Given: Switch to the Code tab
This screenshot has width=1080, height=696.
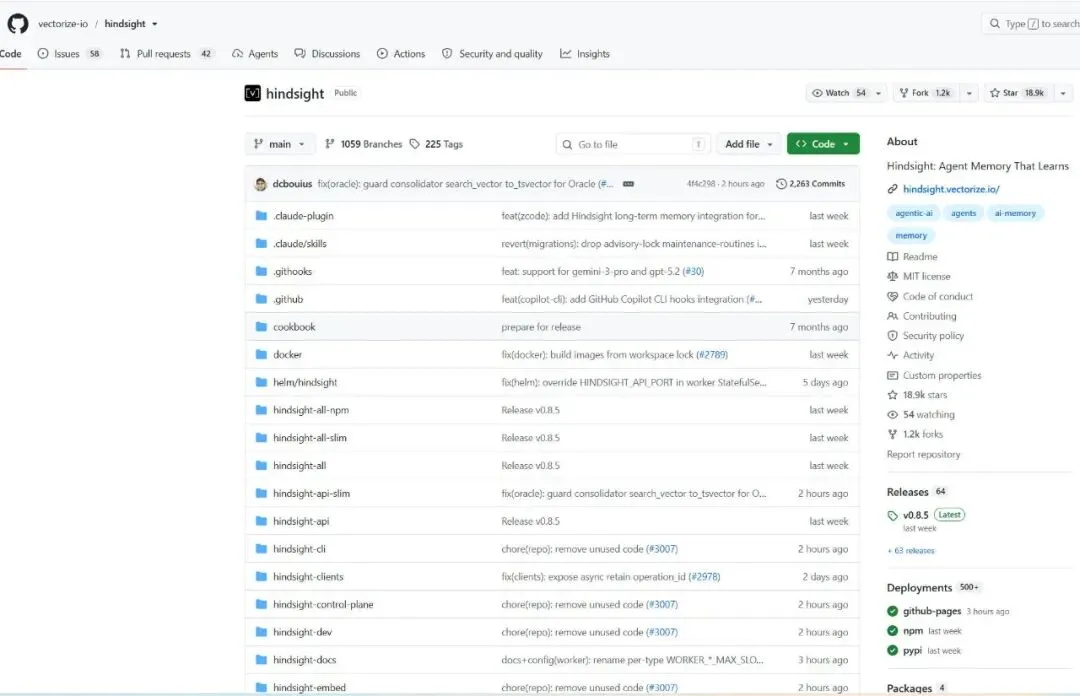Looking at the screenshot, I should (10, 54).
